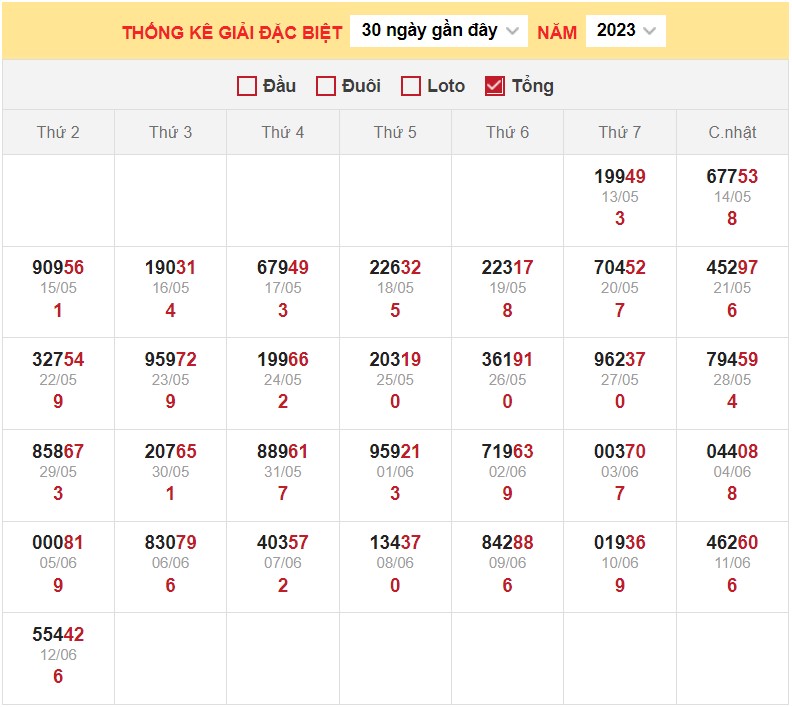The width and height of the screenshot is (792, 707).
Task: Click the NĂM label
Action: (557, 32)
